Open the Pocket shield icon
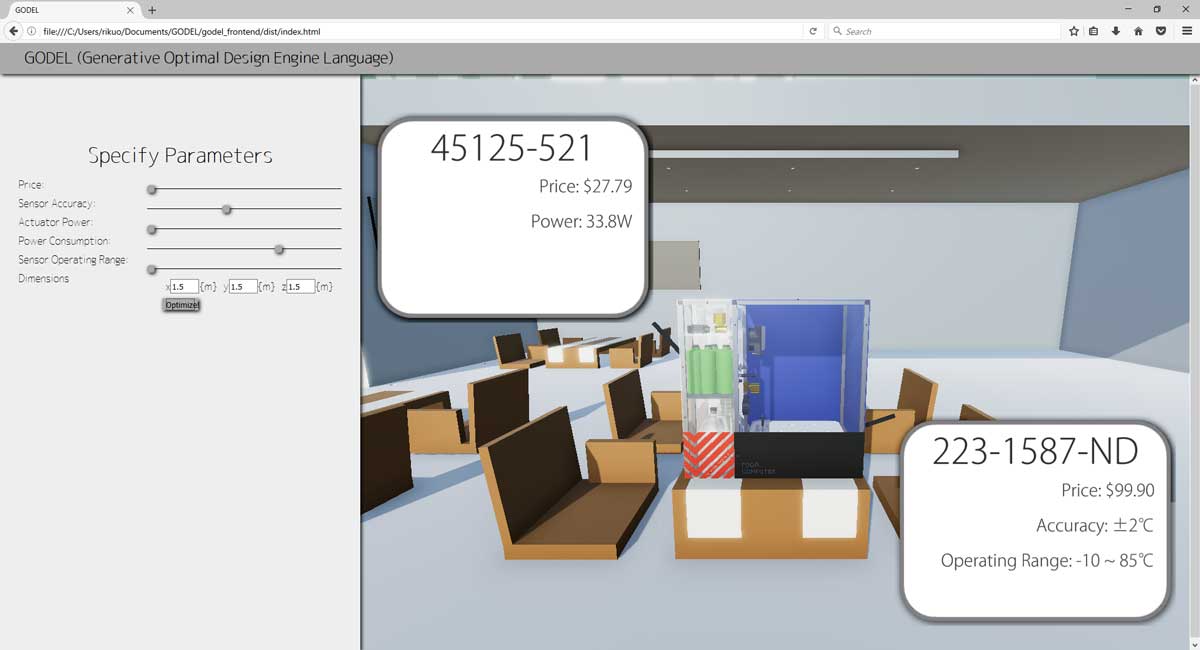The height and width of the screenshot is (650, 1200). [x=1160, y=31]
